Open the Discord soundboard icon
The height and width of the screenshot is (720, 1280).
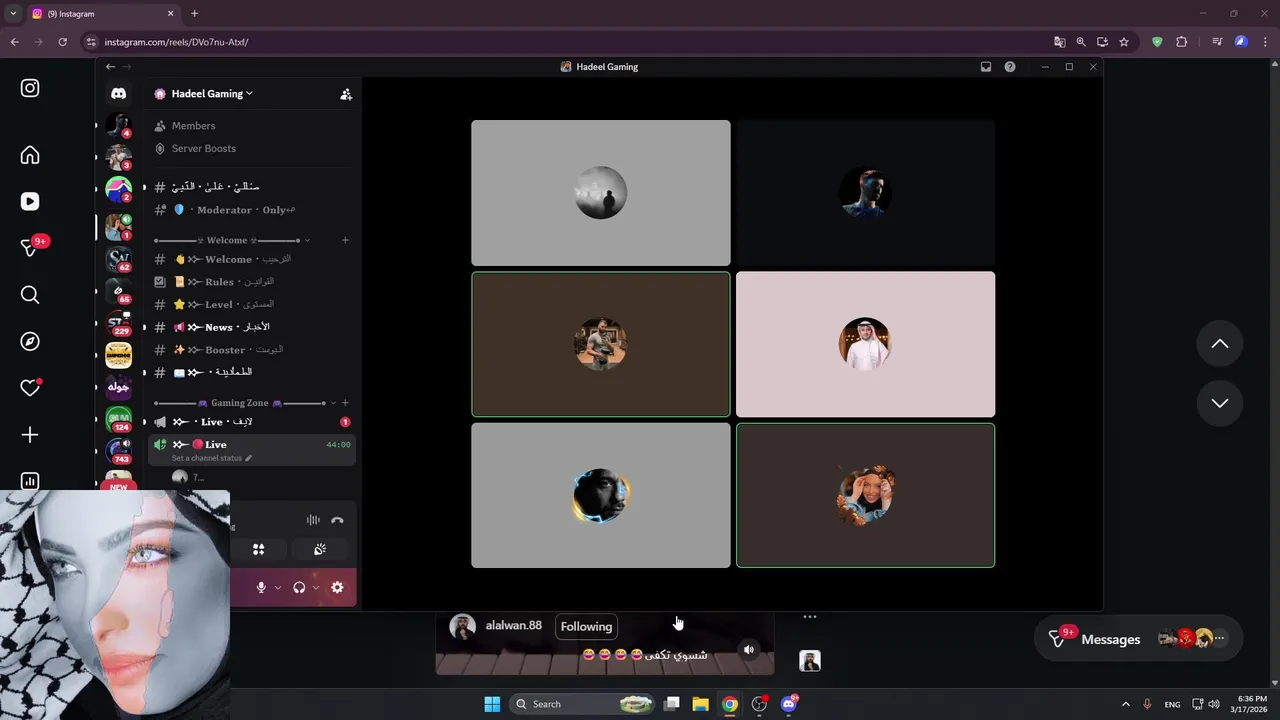click(x=320, y=549)
